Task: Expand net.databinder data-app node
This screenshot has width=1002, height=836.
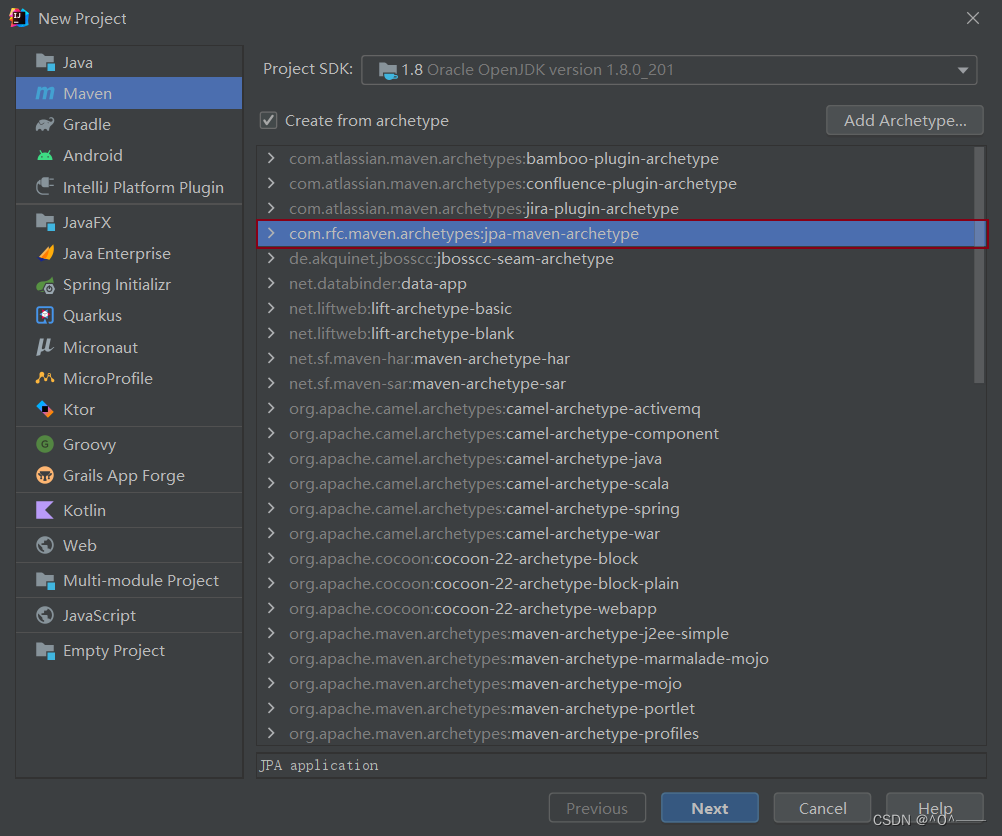Action: point(272,283)
